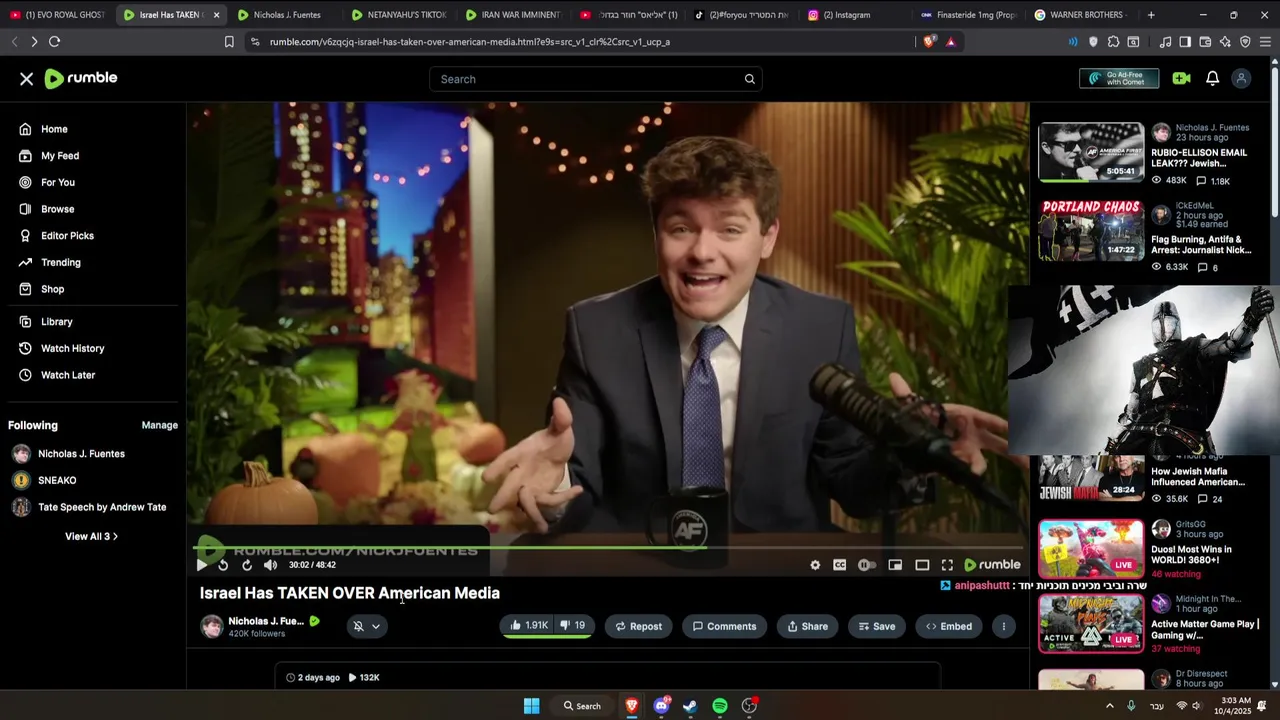Click the search magnifier icon
The height and width of the screenshot is (720, 1280).
click(749, 79)
